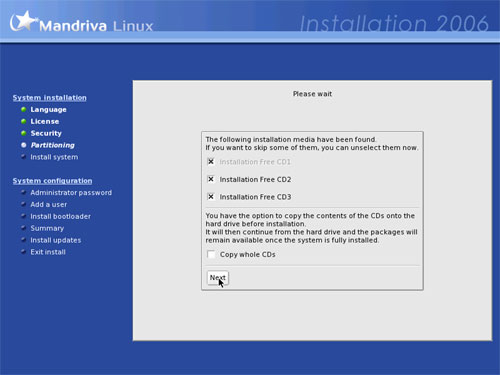Click Exit install step label
The height and width of the screenshot is (375, 500).
click(48, 252)
